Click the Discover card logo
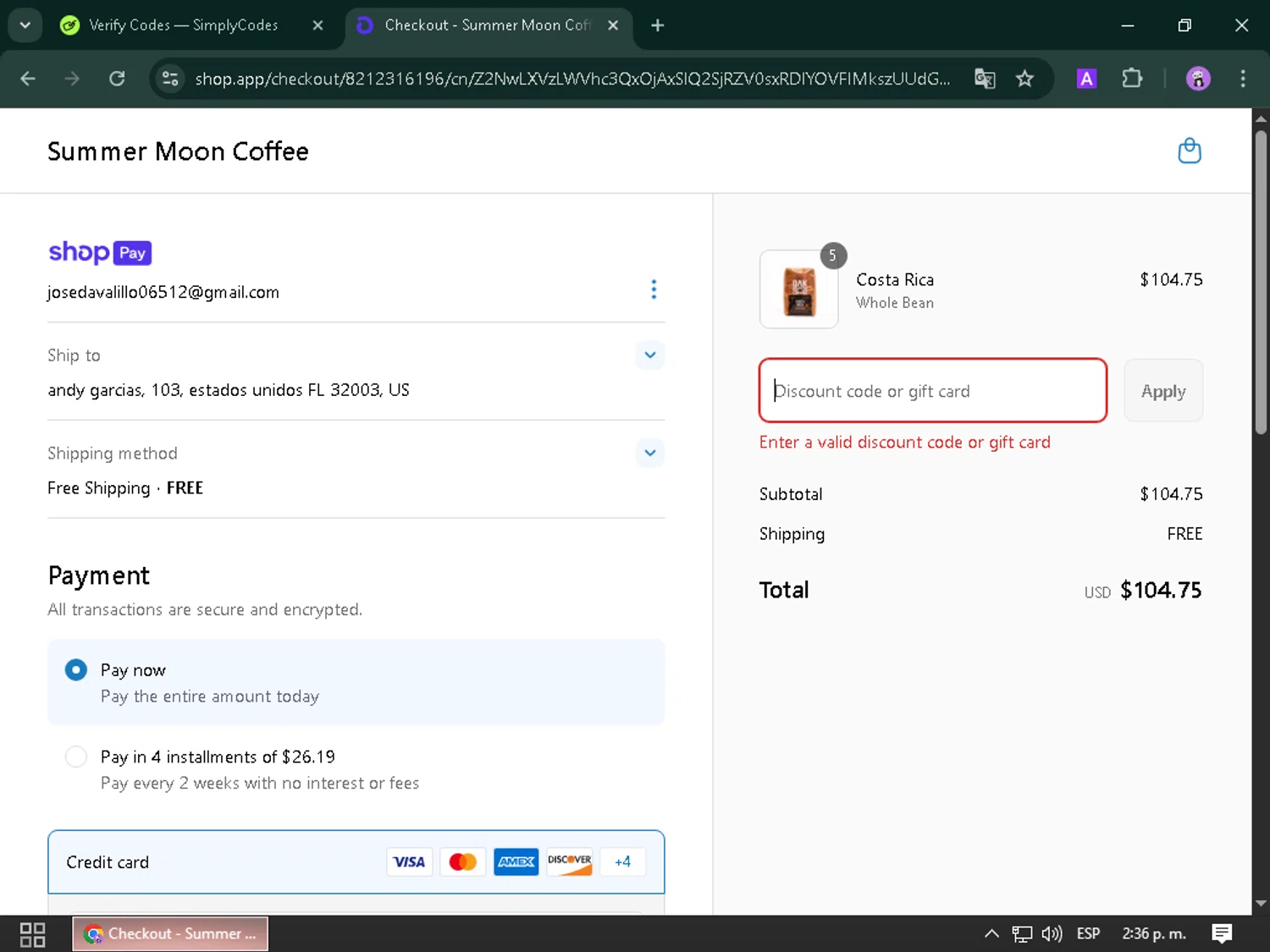This screenshot has height=952, width=1270. click(x=569, y=862)
